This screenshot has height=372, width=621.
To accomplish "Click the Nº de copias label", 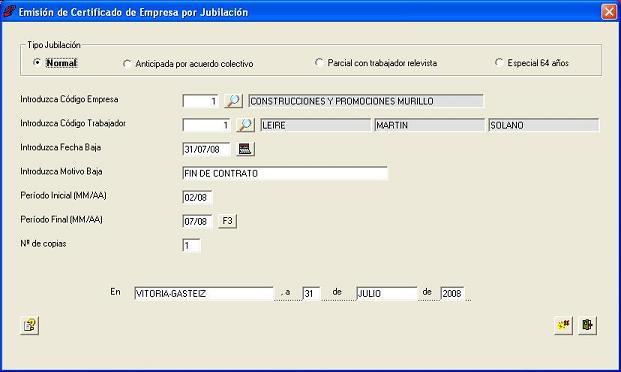I will (x=43, y=244).
